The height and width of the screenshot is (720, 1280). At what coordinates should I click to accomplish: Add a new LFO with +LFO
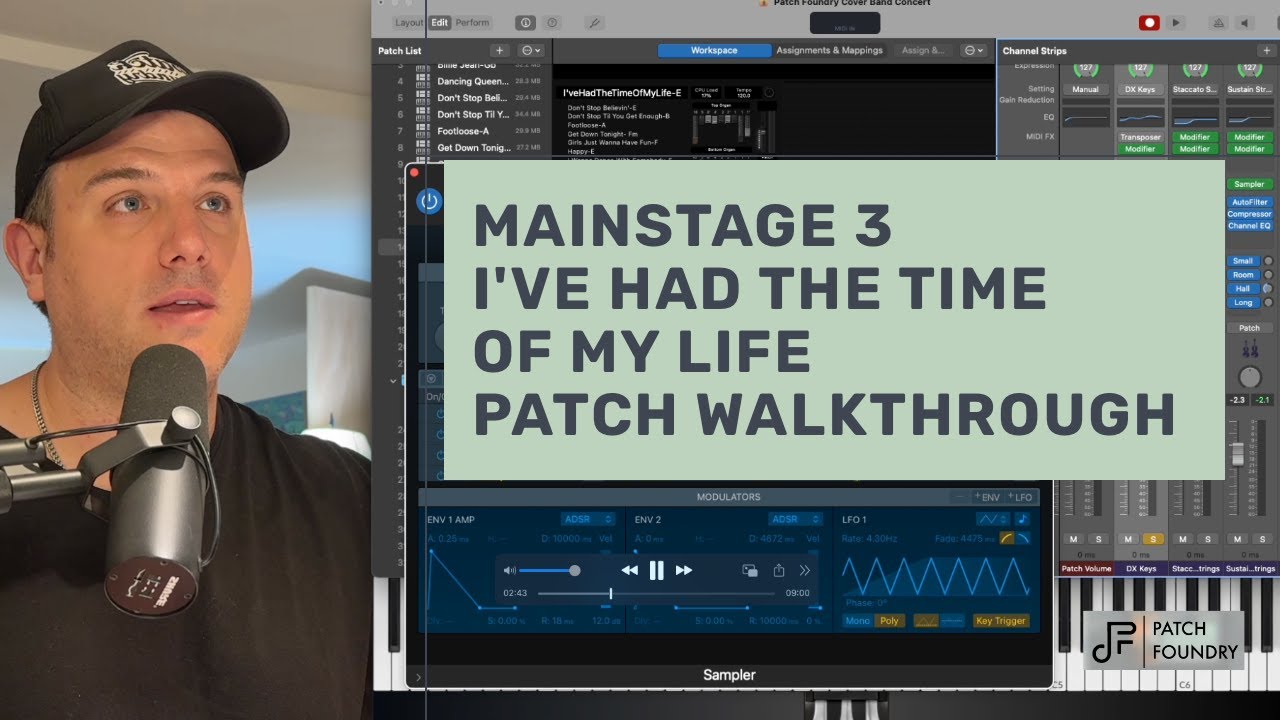(1020, 497)
